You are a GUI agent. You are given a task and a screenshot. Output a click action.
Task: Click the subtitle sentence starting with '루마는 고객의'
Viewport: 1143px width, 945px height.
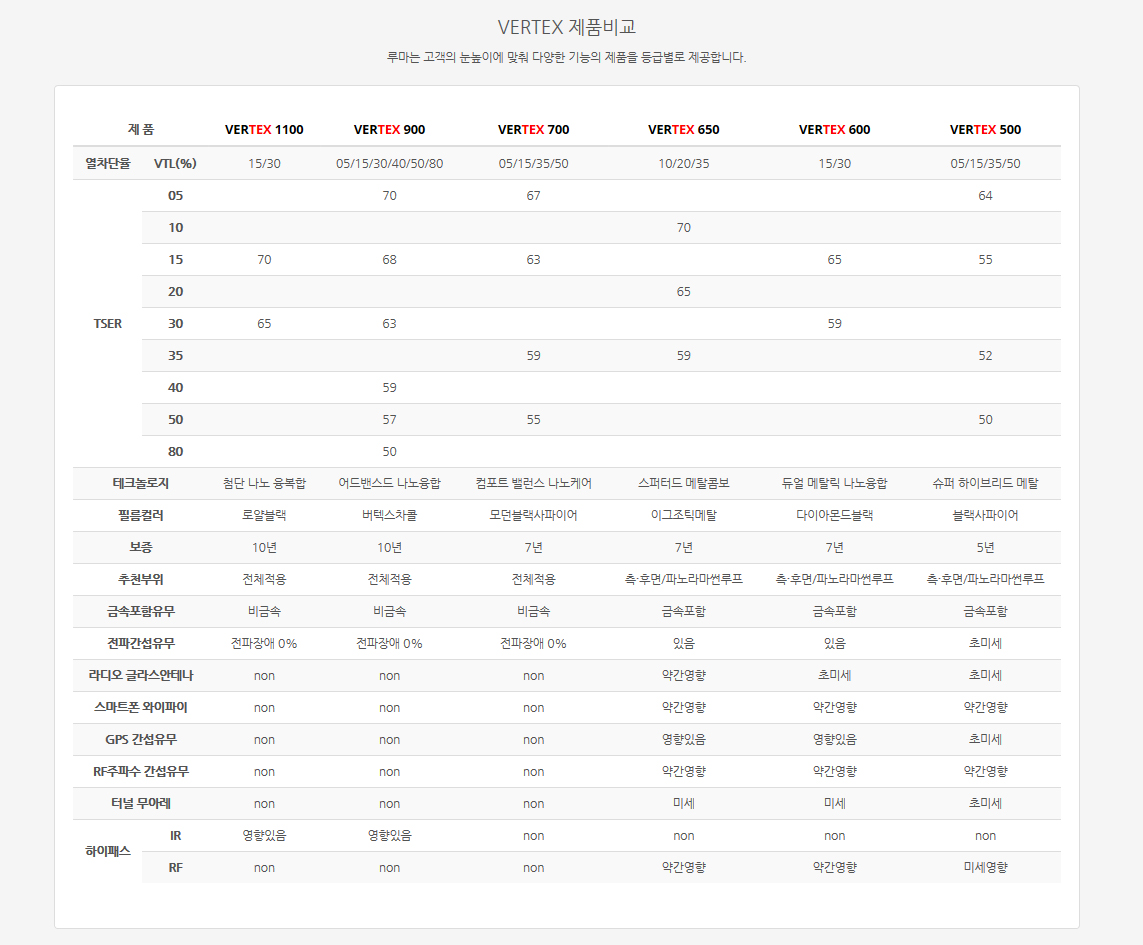(x=566, y=57)
